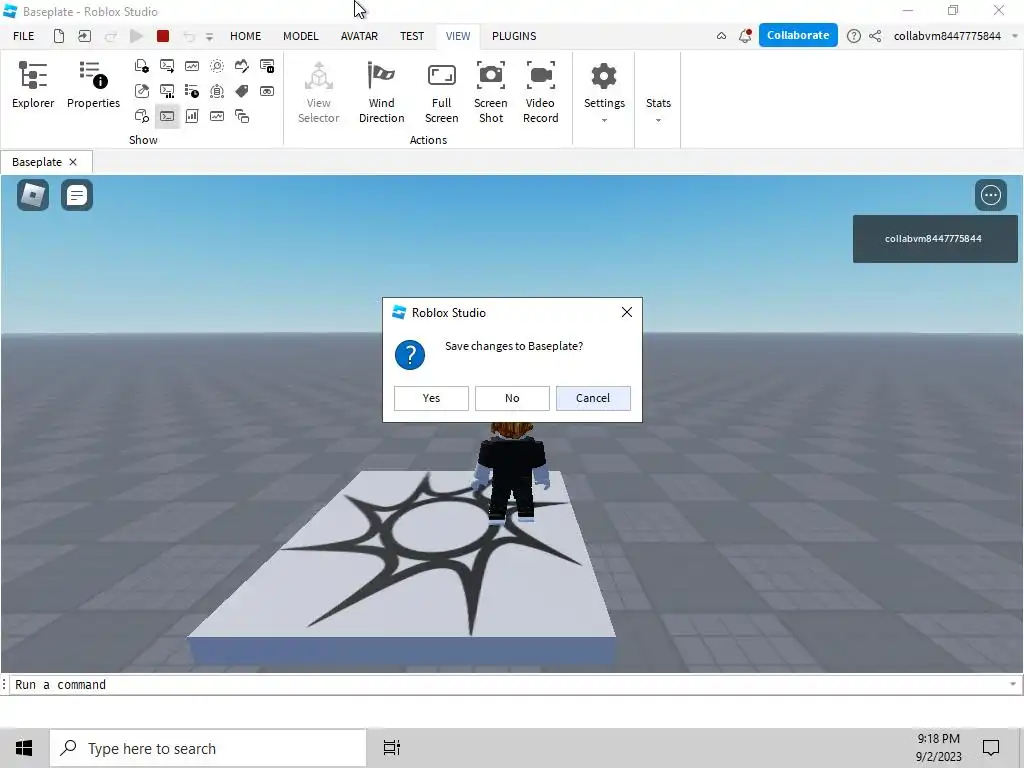Open the notifications bell
The width and height of the screenshot is (1024, 768).
click(x=744, y=36)
